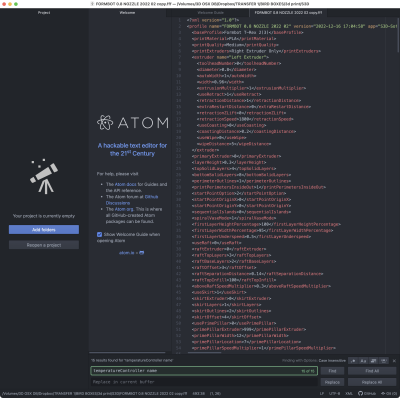Click the retractionSpeed 1800 line
Viewport: 400px width, 398px height.
[245, 119]
